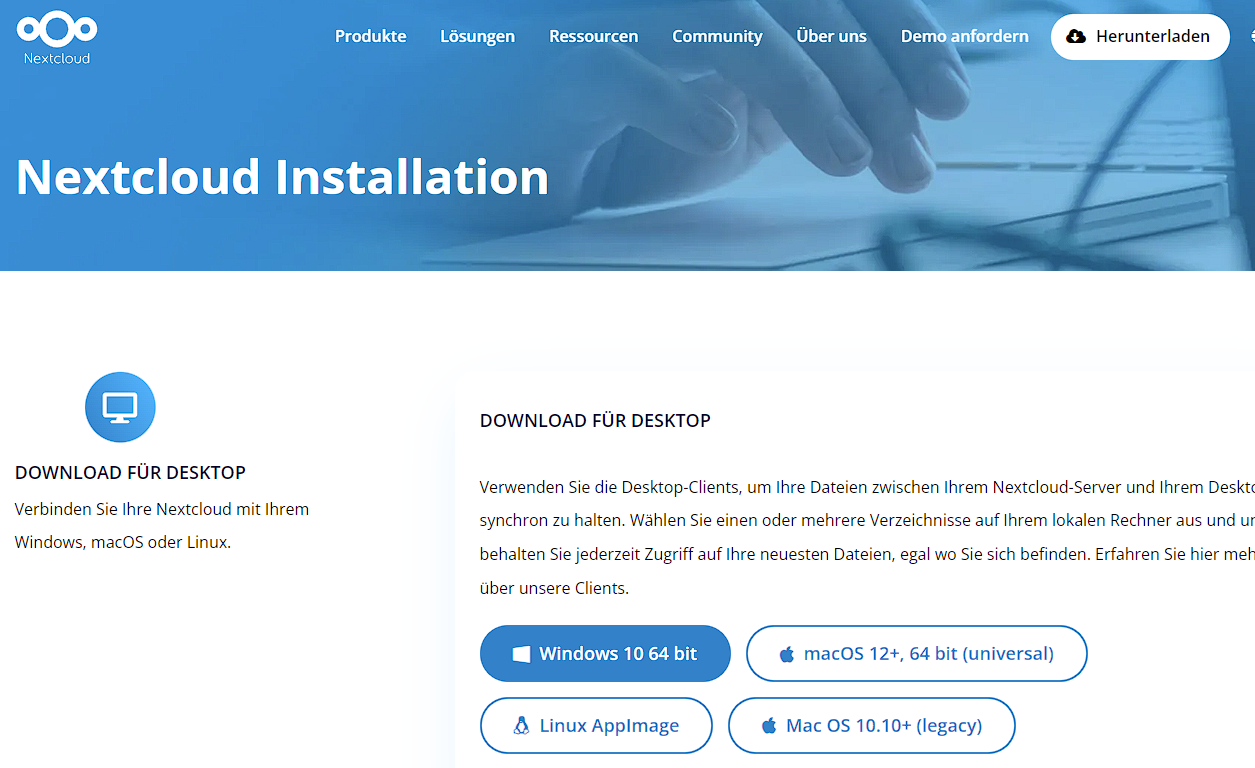This screenshot has height=768, width=1255.
Task: Click the blue desktop monitor icon
Action: 120,407
